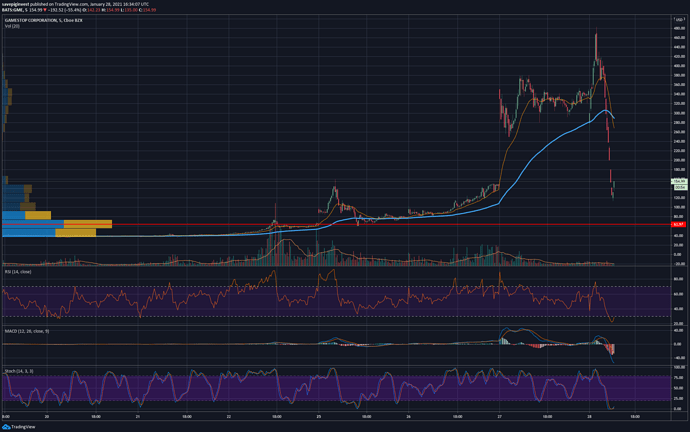Click the longest volume profile bar
The width and height of the screenshot is (690, 432).
(x=57, y=224)
